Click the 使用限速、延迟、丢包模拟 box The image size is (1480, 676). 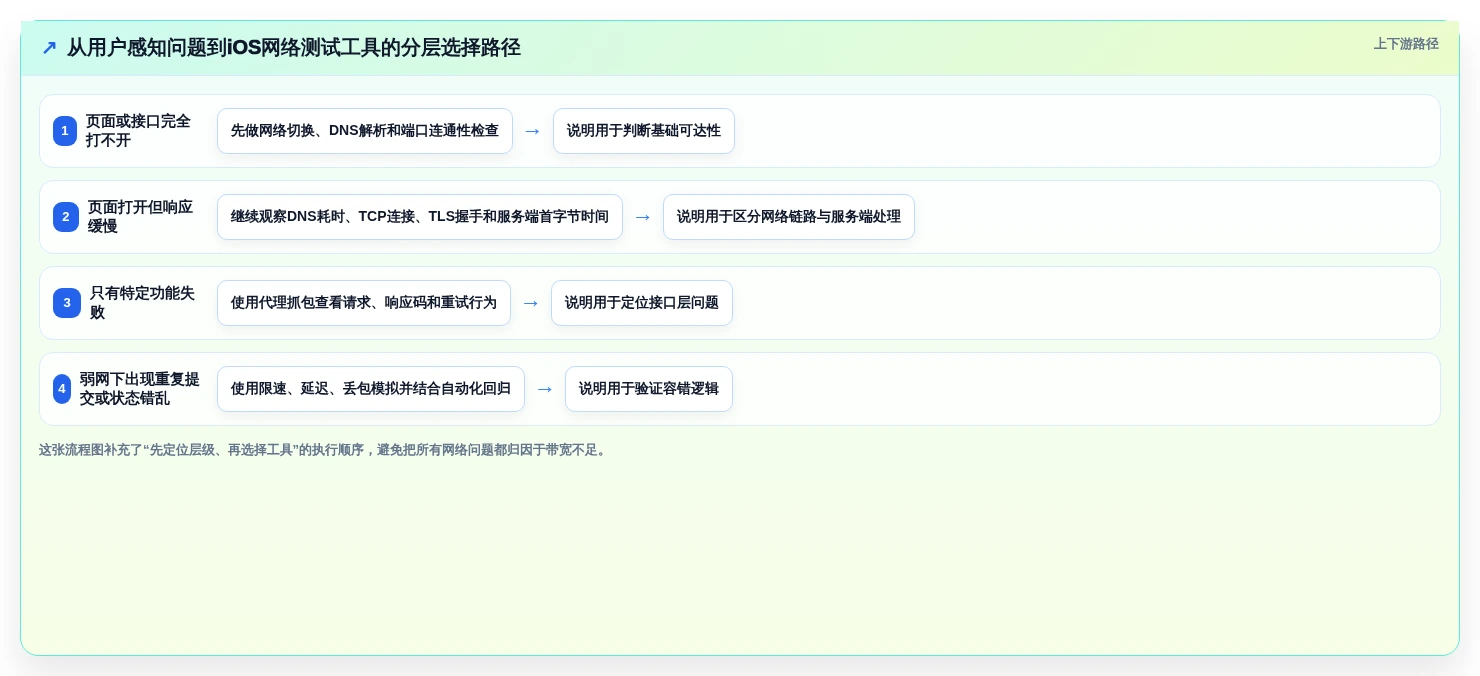371,389
